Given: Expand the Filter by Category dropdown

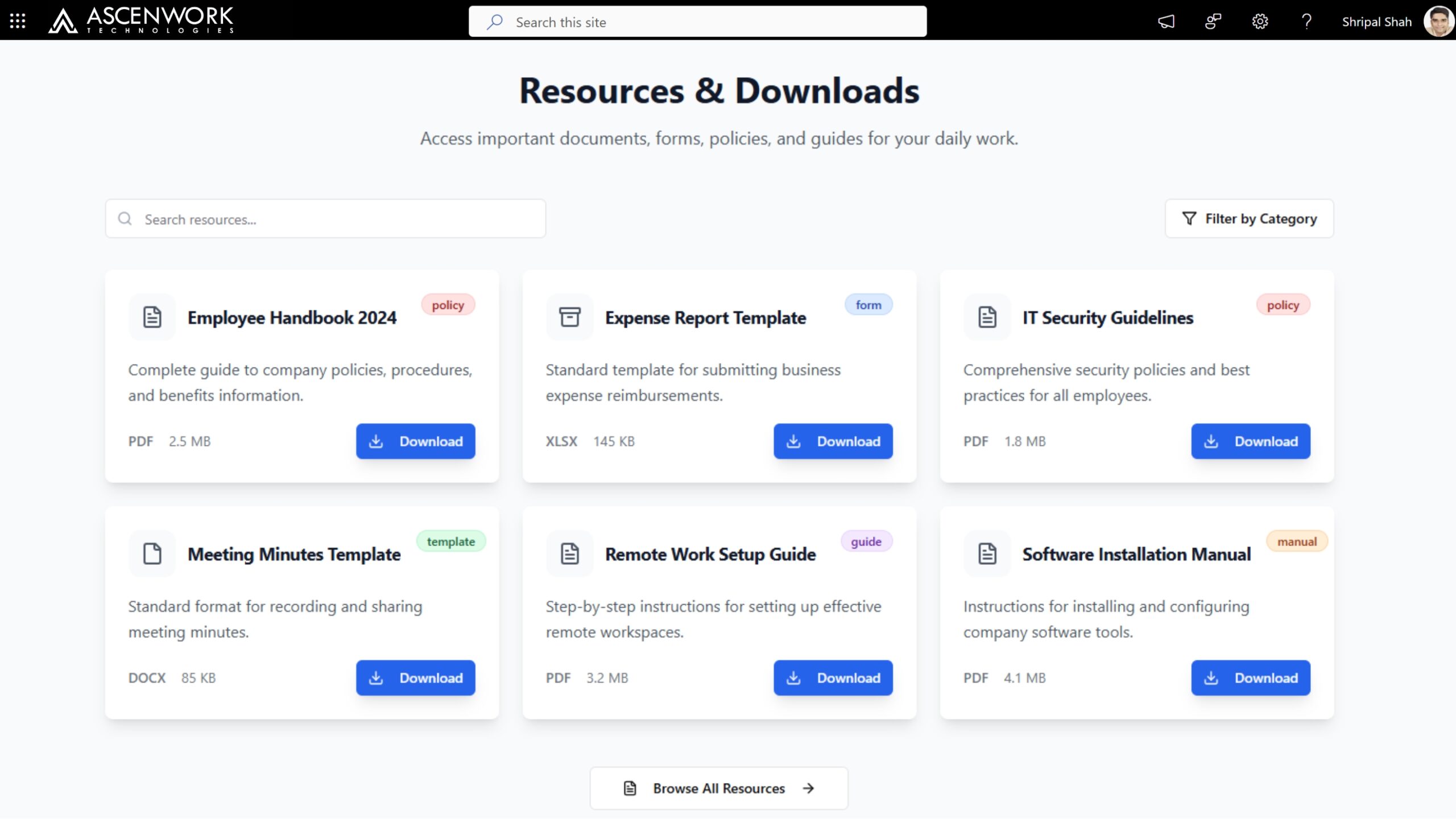Looking at the screenshot, I should tap(1249, 218).
